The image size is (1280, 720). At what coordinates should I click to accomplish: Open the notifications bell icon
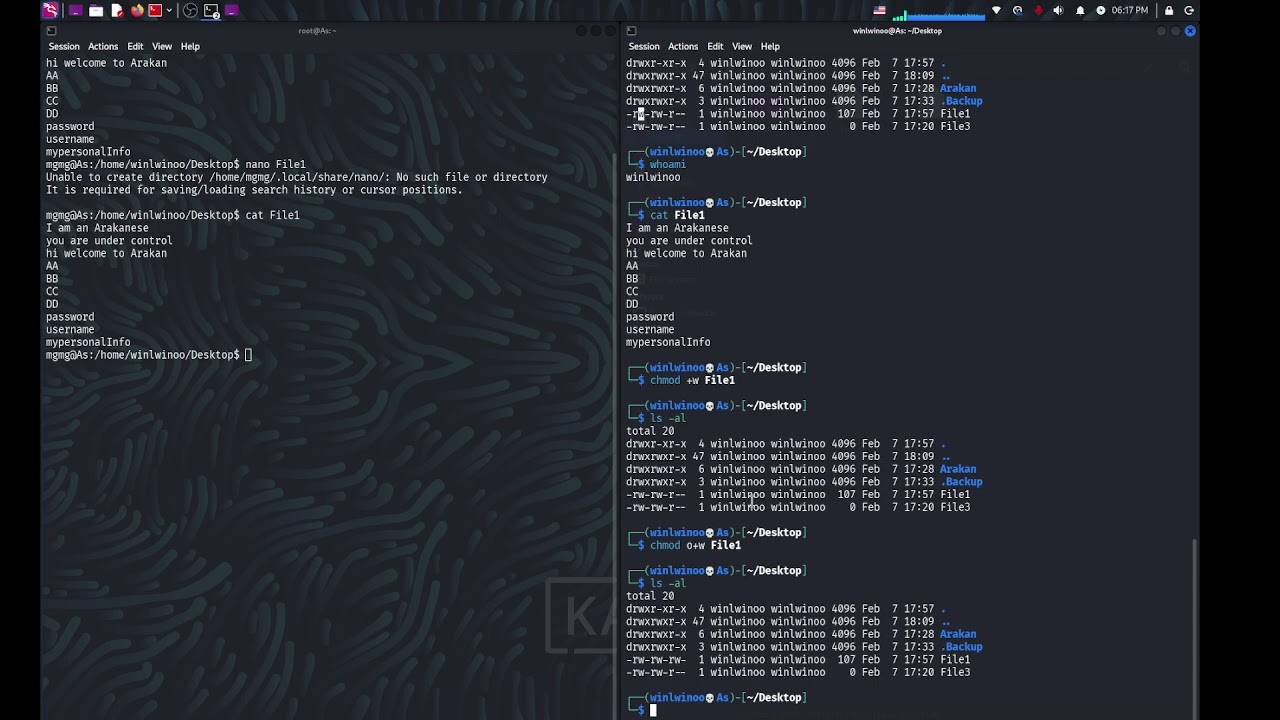(x=1080, y=10)
